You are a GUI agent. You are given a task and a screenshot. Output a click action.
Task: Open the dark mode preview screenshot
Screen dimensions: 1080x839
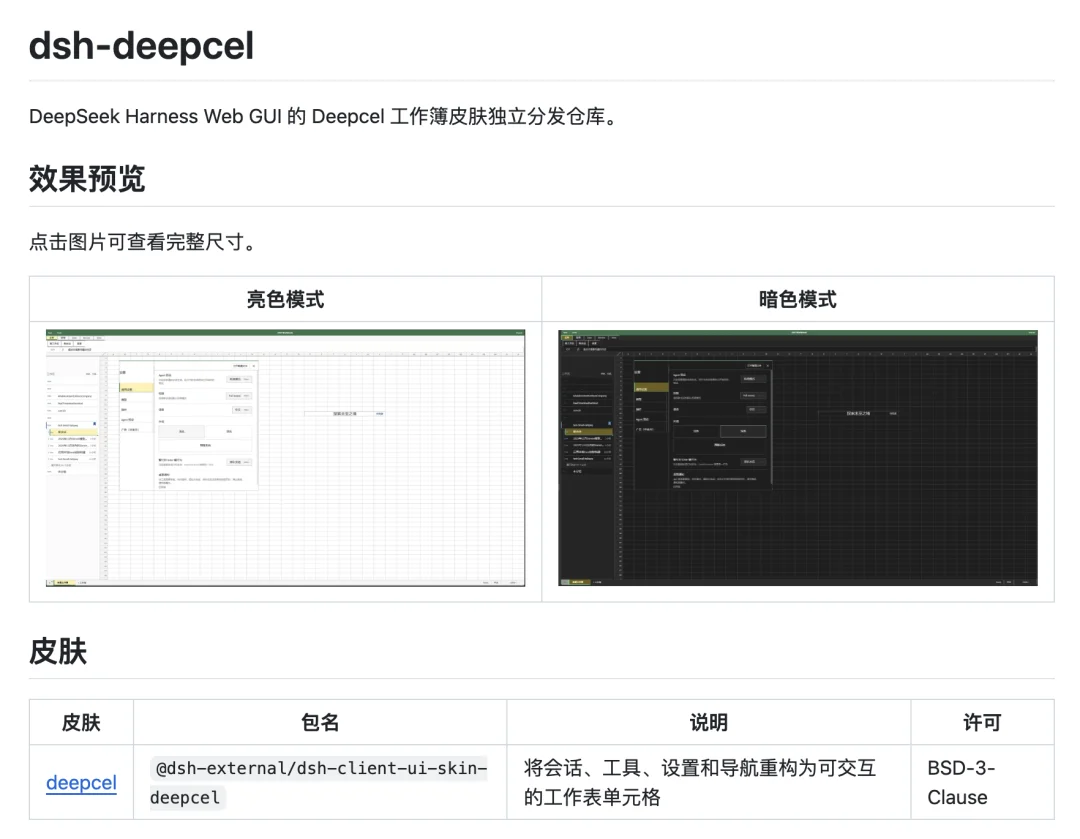pyautogui.click(x=798, y=458)
